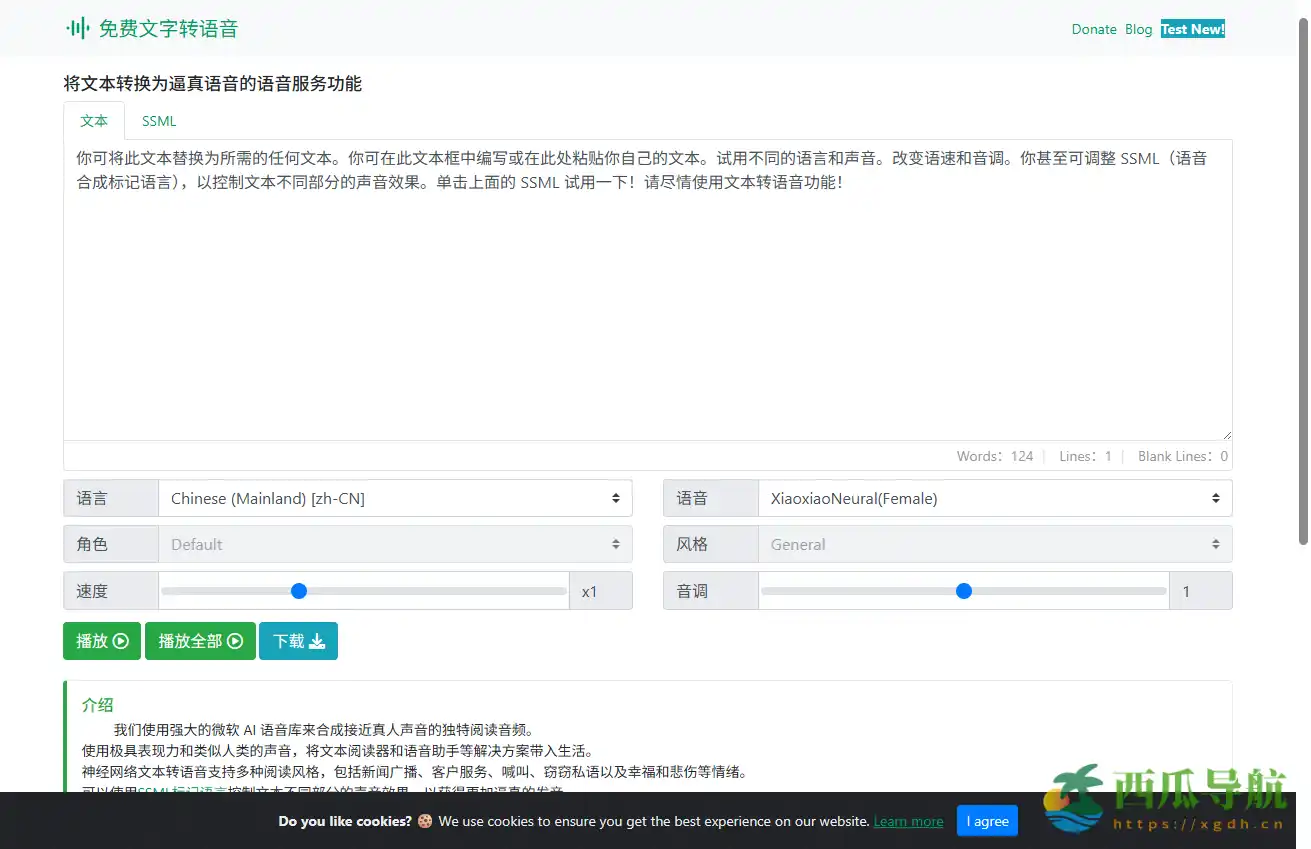Open the Learn more cookies link
The image size is (1311, 849).
click(x=908, y=821)
